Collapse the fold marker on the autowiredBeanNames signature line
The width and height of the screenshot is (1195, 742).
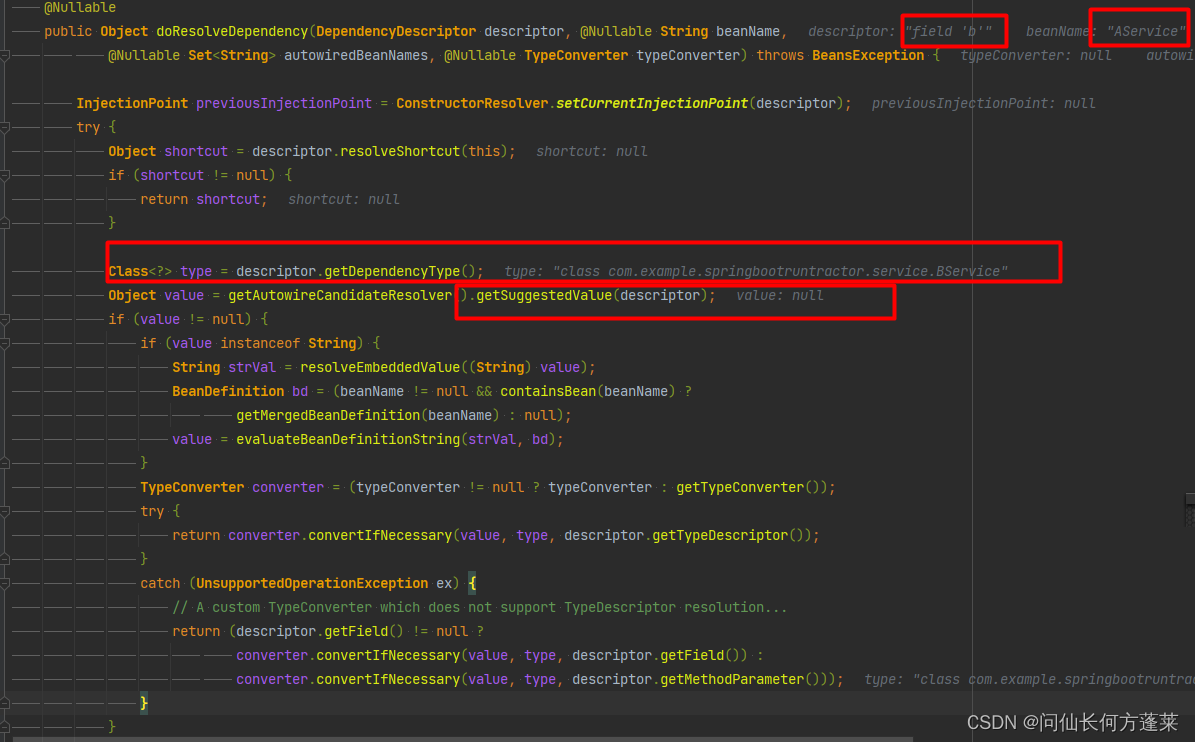click(5, 56)
